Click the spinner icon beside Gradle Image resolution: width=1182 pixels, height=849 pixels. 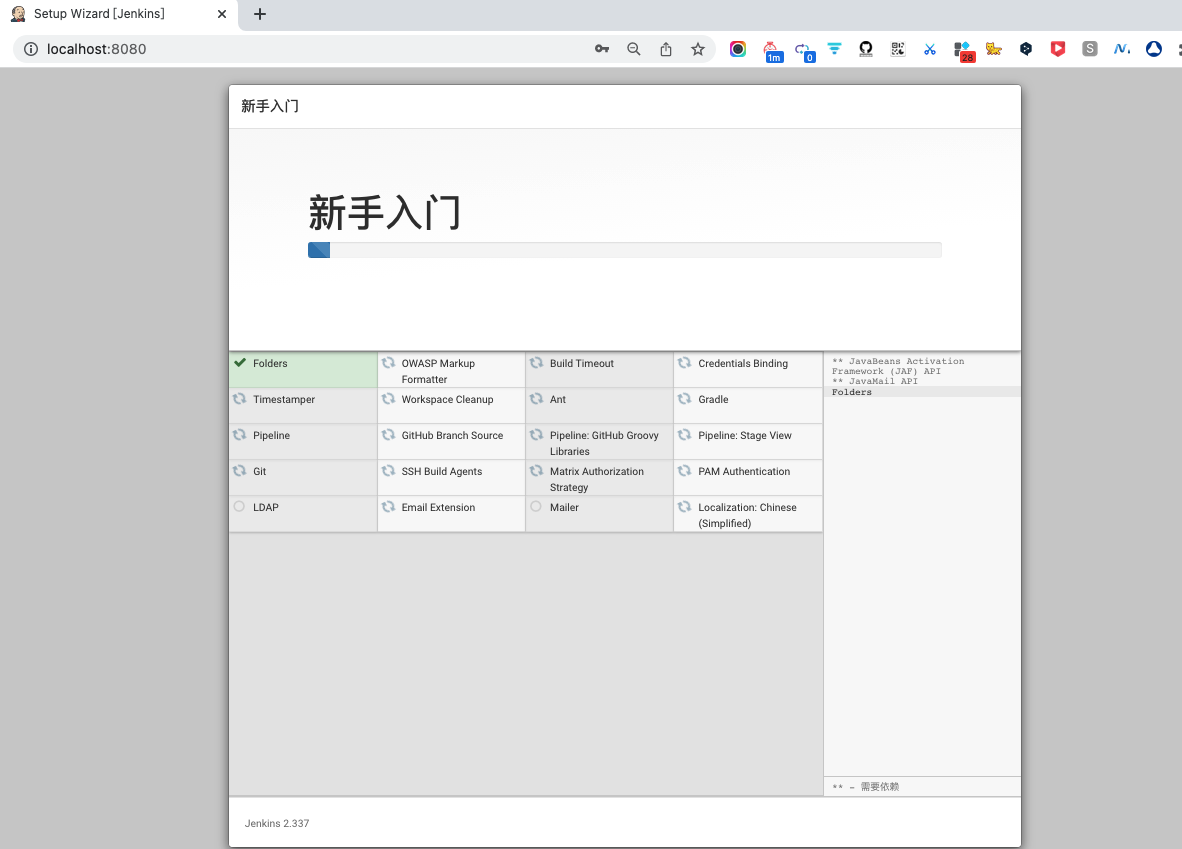tap(684, 399)
